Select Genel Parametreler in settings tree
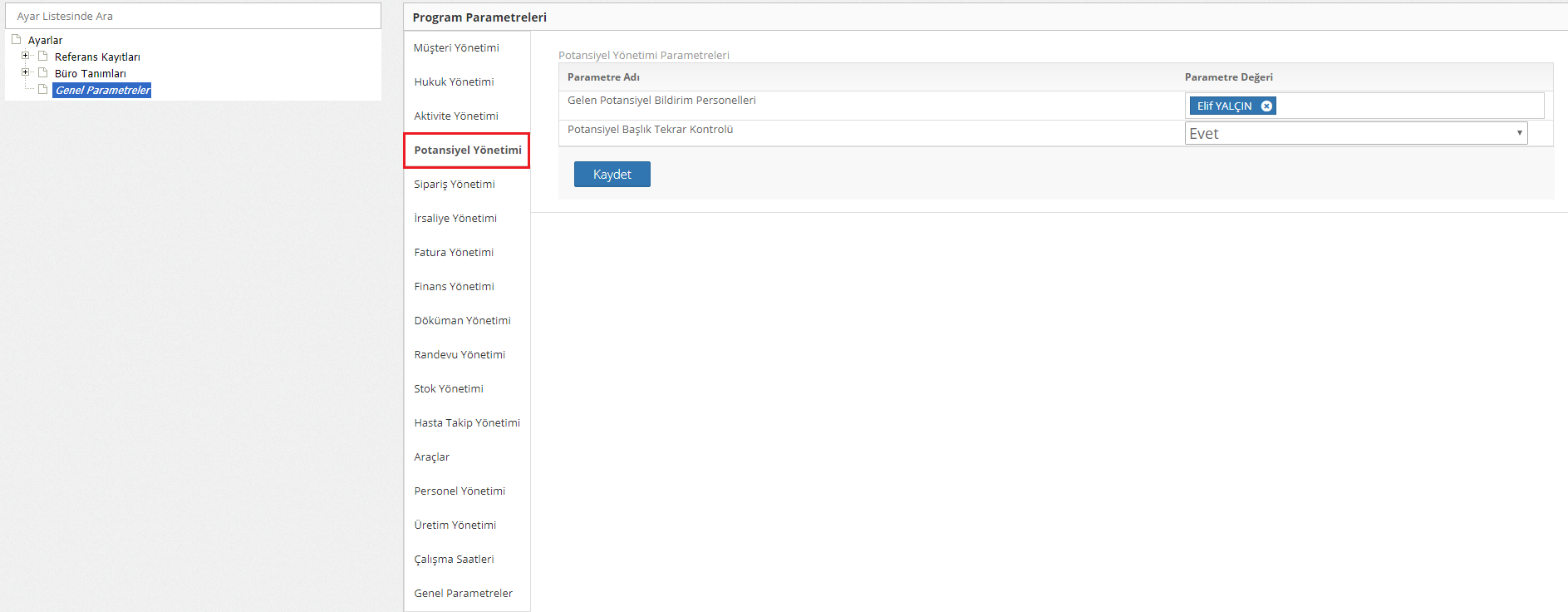The height and width of the screenshot is (612, 1568). (102, 90)
